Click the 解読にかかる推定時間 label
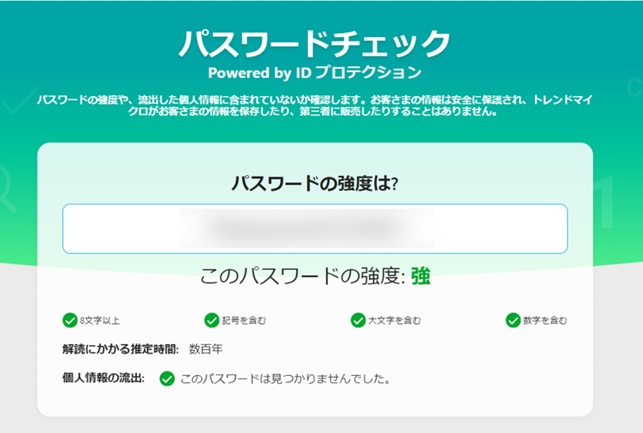This screenshot has height=433, width=643. [120, 349]
